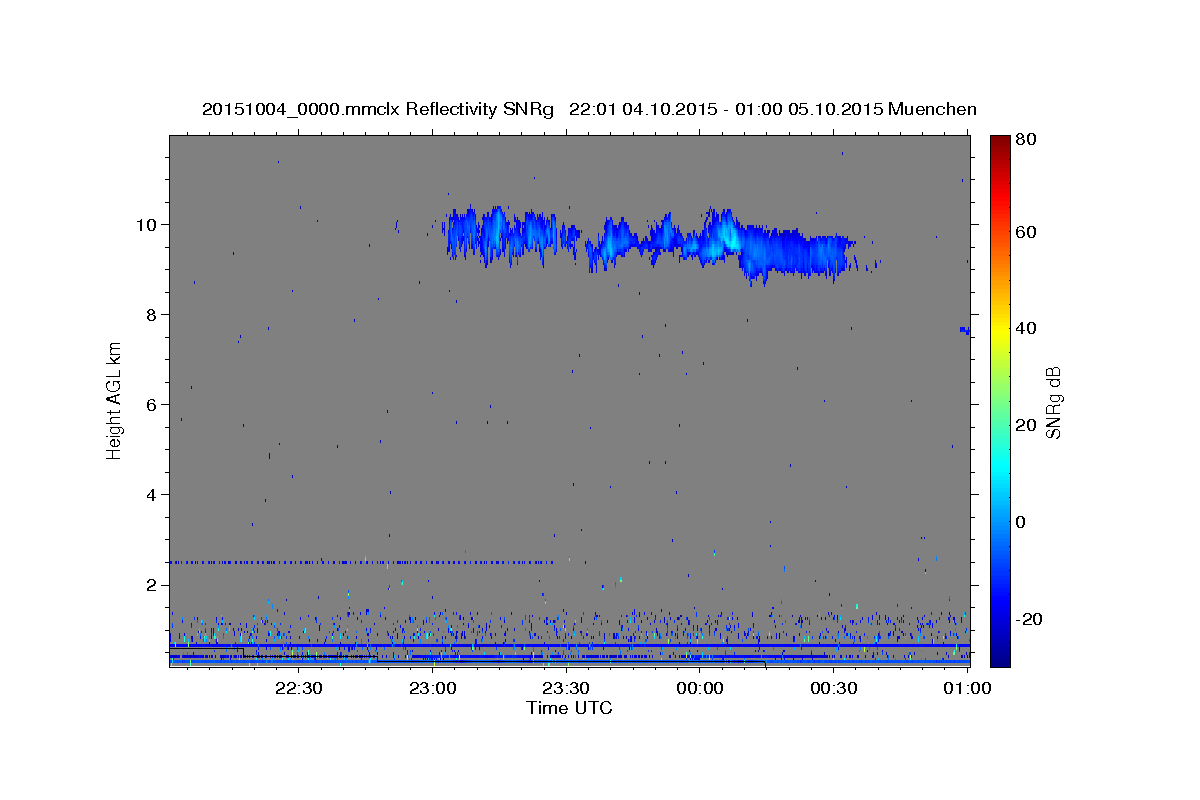Click the colorbar value -20
The width and height of the screenshot is (1200, 800).
point(1030,619)
